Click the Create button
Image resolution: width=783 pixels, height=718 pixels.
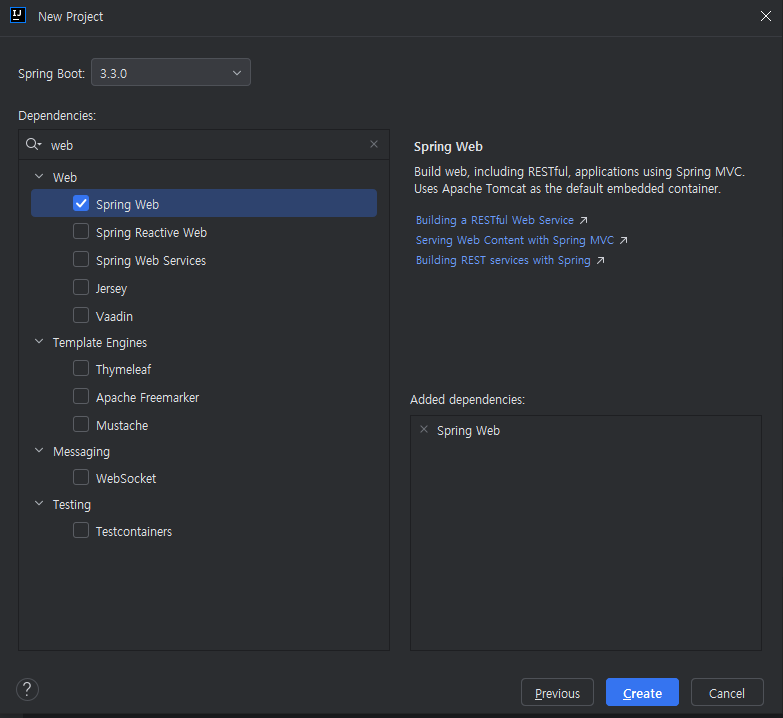642,692
